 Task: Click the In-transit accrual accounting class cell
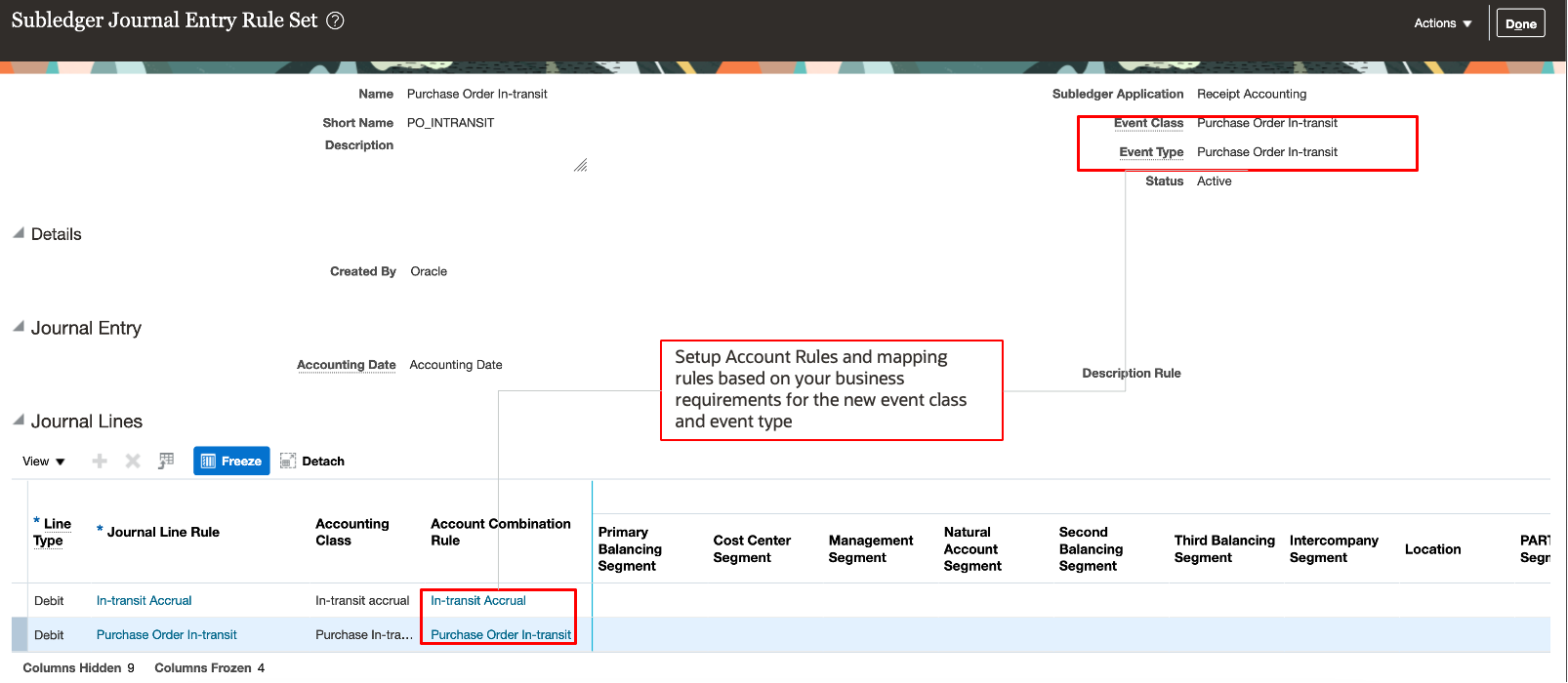[x=362, y=601]
